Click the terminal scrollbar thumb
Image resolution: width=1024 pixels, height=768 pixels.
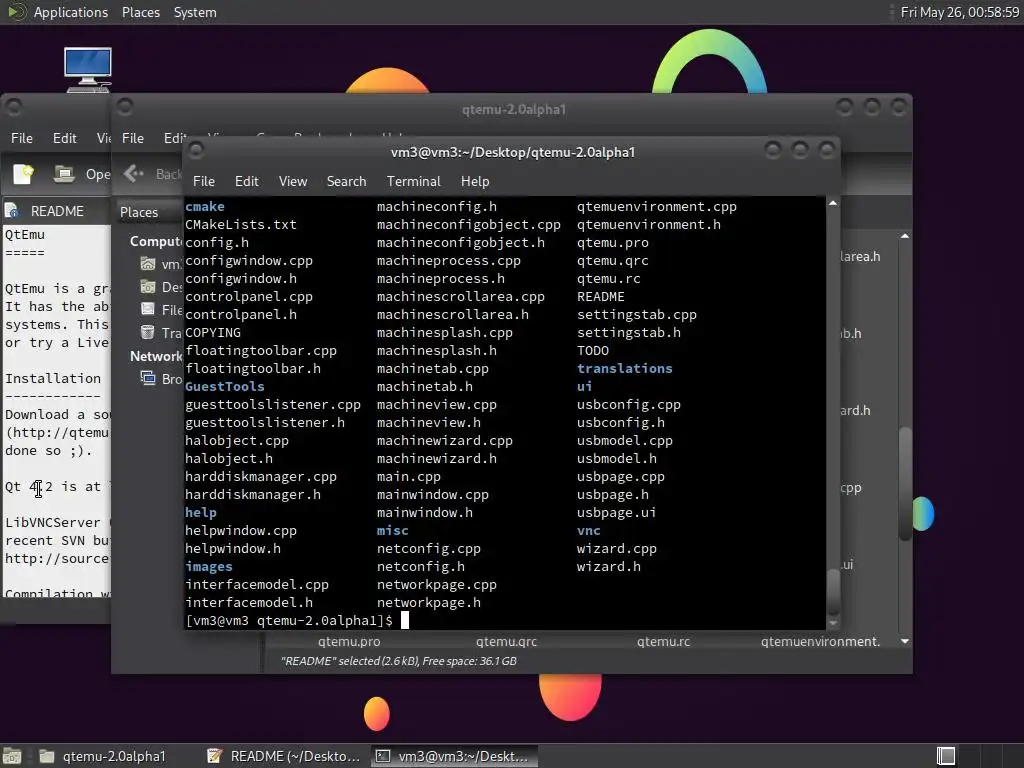833,590
